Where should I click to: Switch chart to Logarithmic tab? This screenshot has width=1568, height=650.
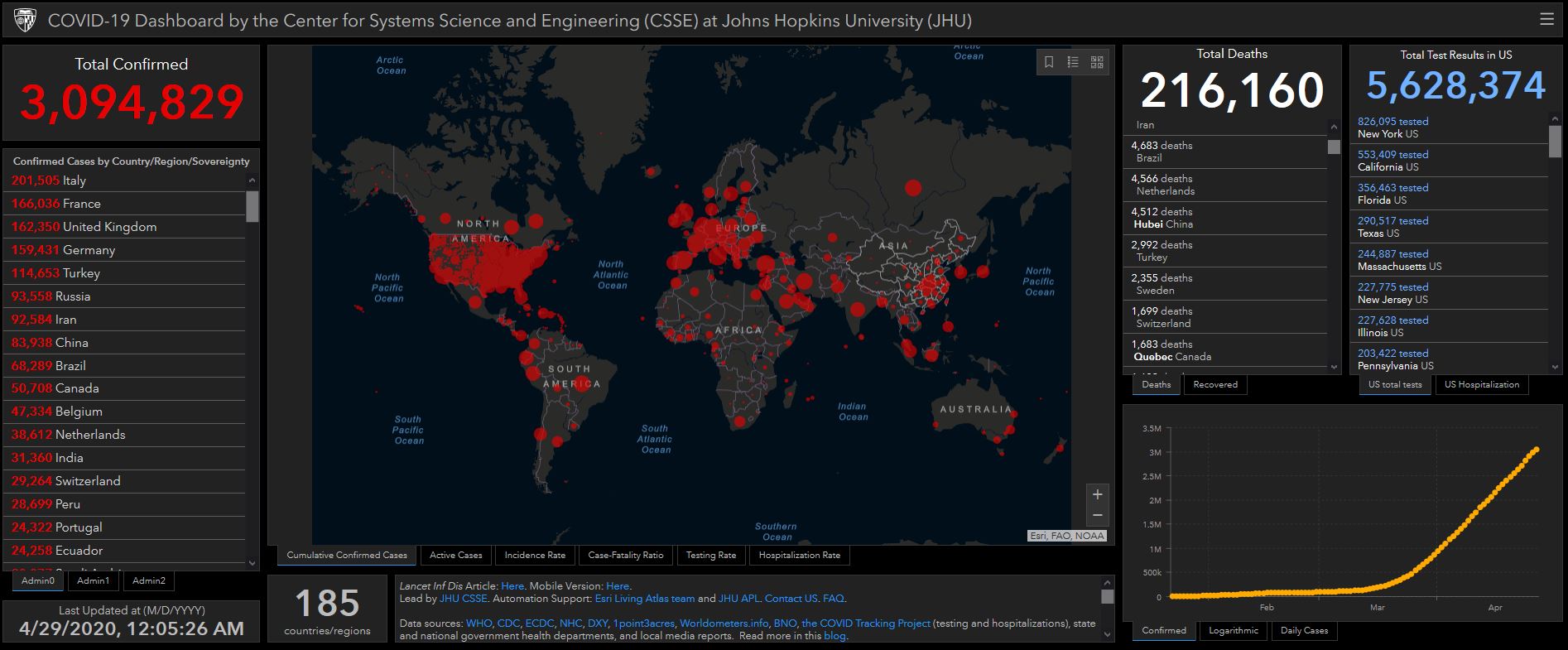[x=1234, y=630]
